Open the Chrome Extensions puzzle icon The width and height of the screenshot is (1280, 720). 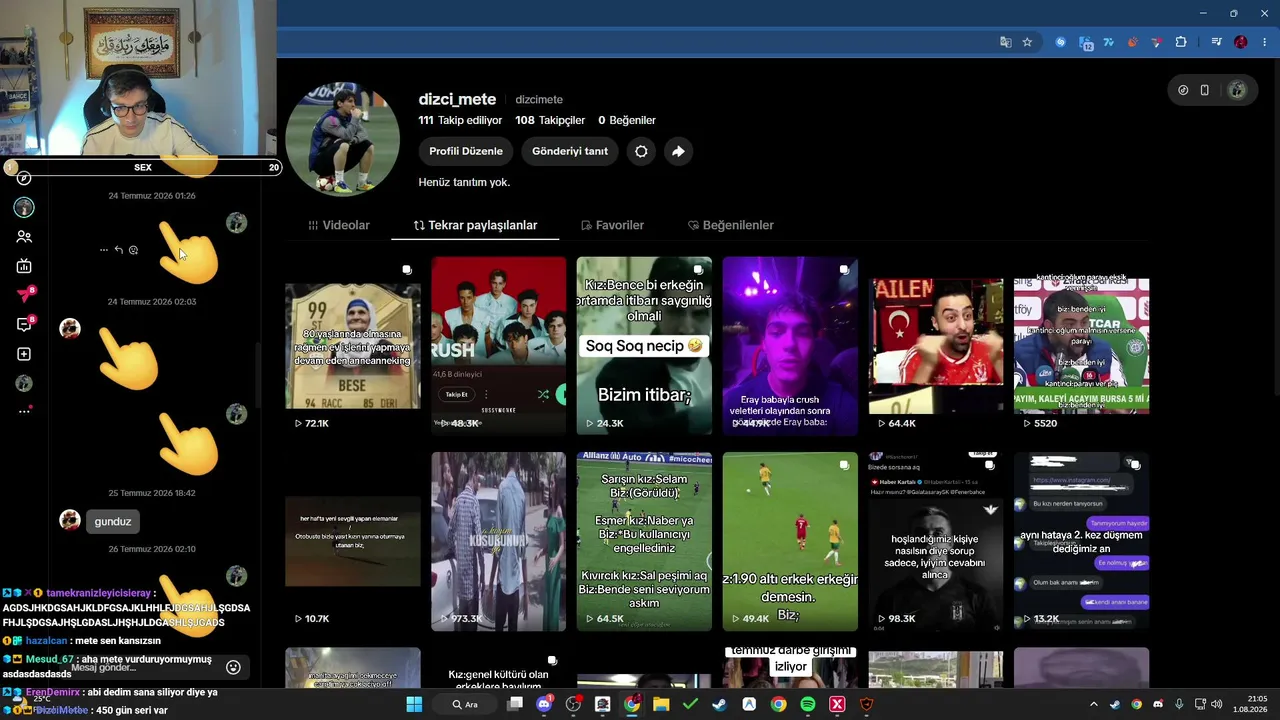pos(1181,42)
